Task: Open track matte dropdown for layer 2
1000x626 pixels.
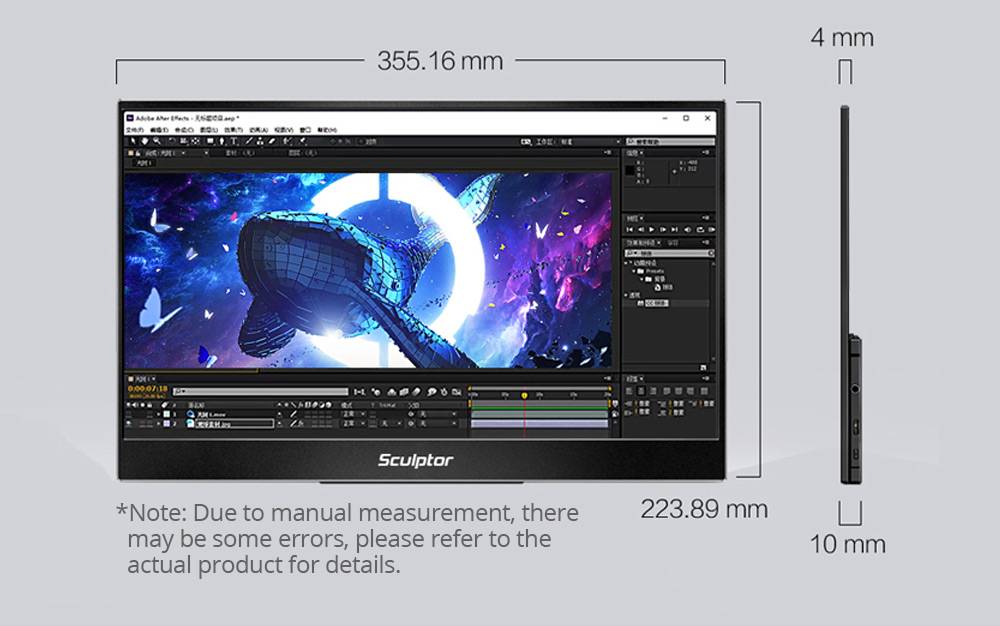Action: (x=390, y=424)
